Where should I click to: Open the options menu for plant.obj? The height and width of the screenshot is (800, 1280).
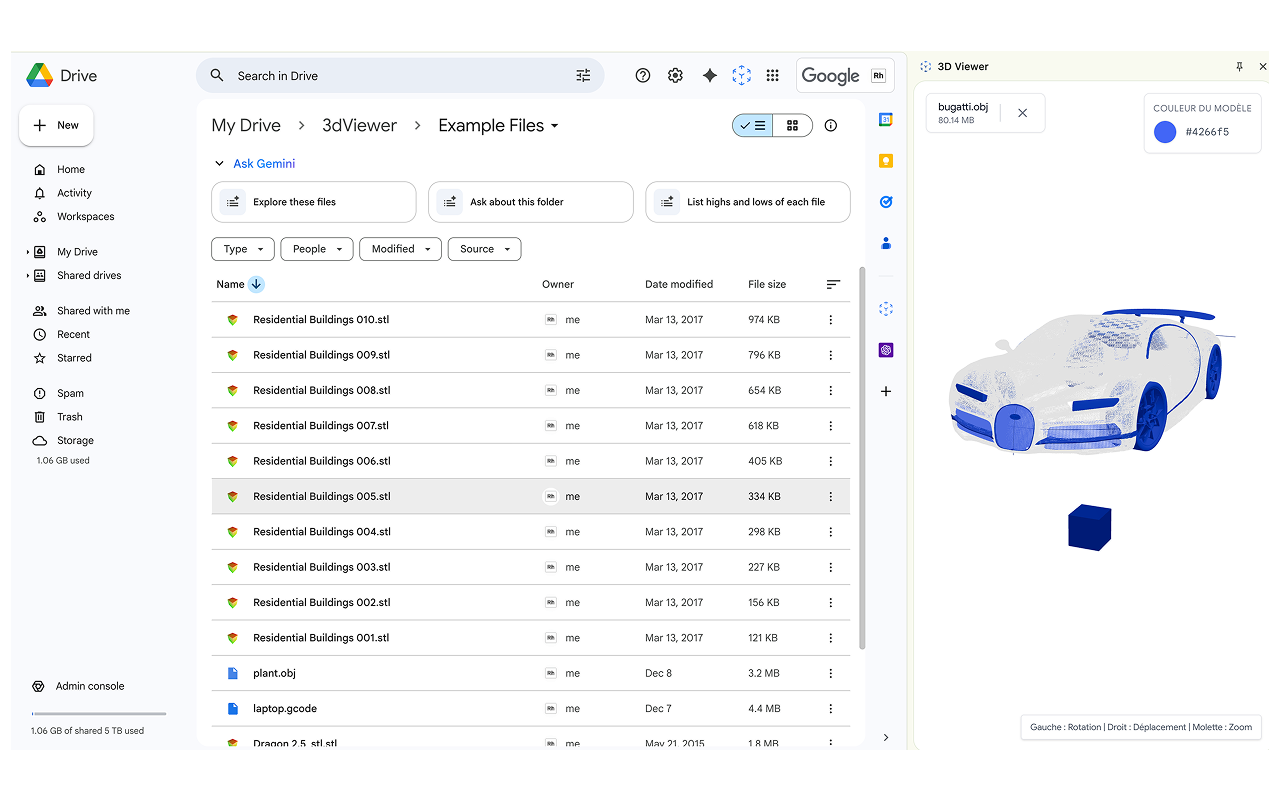tap(830, 673)
